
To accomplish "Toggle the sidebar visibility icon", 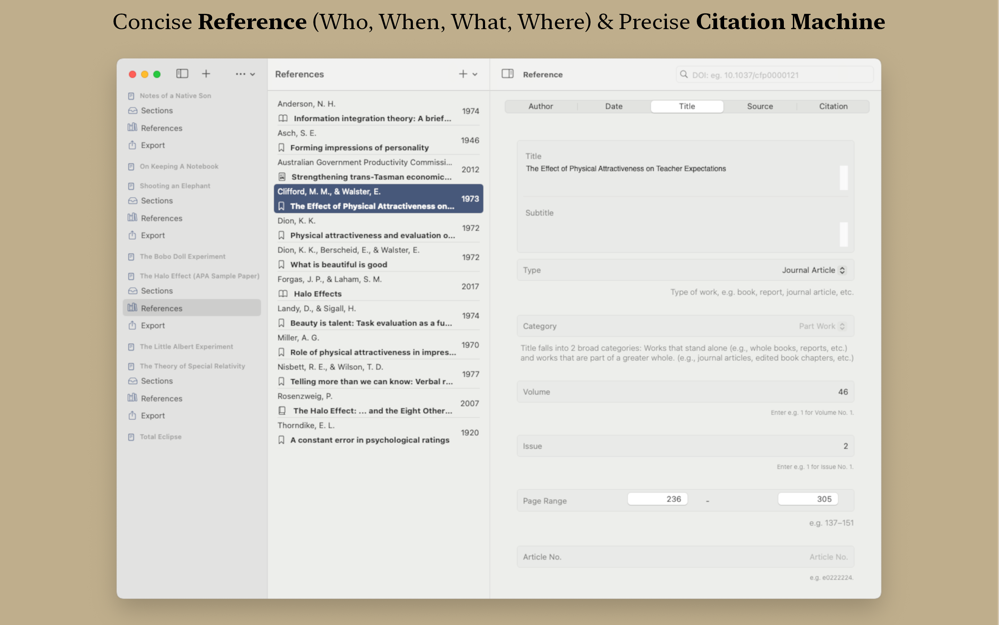I will point(182,74).
